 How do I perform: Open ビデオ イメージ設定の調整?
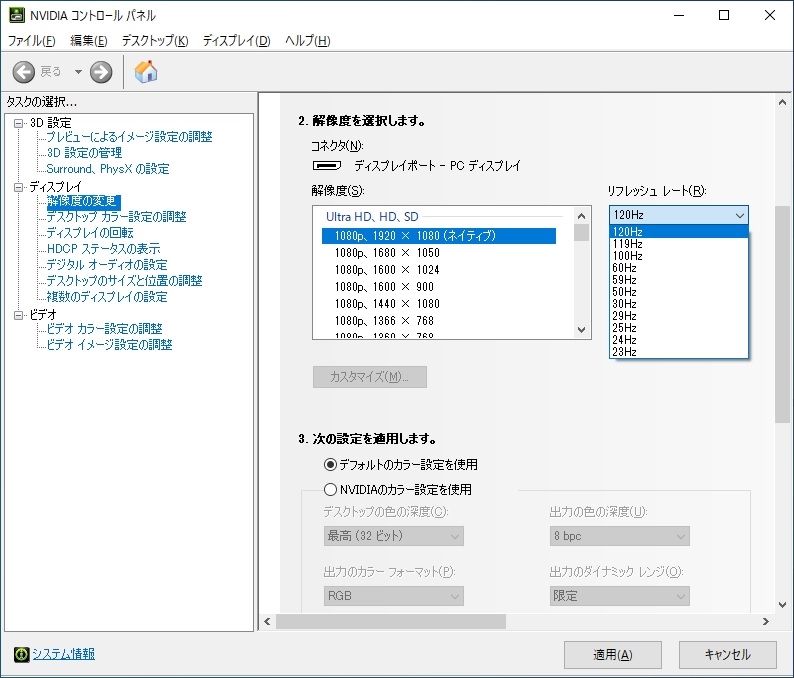point(109,345)
